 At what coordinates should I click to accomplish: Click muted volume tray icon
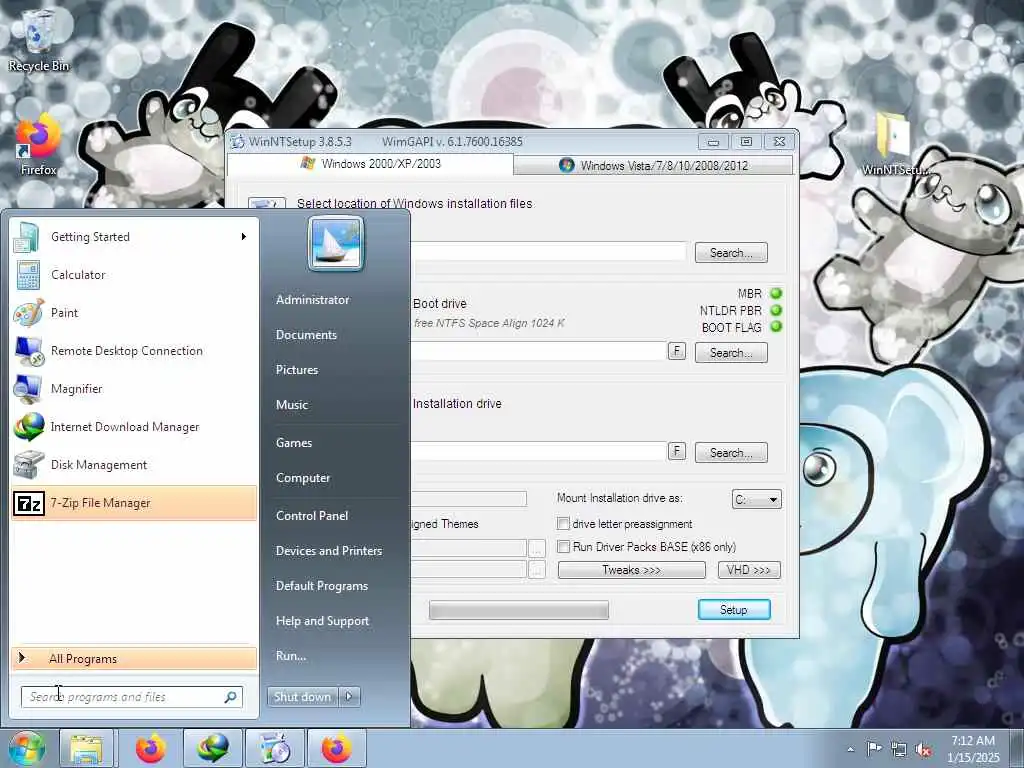point(923,750)
